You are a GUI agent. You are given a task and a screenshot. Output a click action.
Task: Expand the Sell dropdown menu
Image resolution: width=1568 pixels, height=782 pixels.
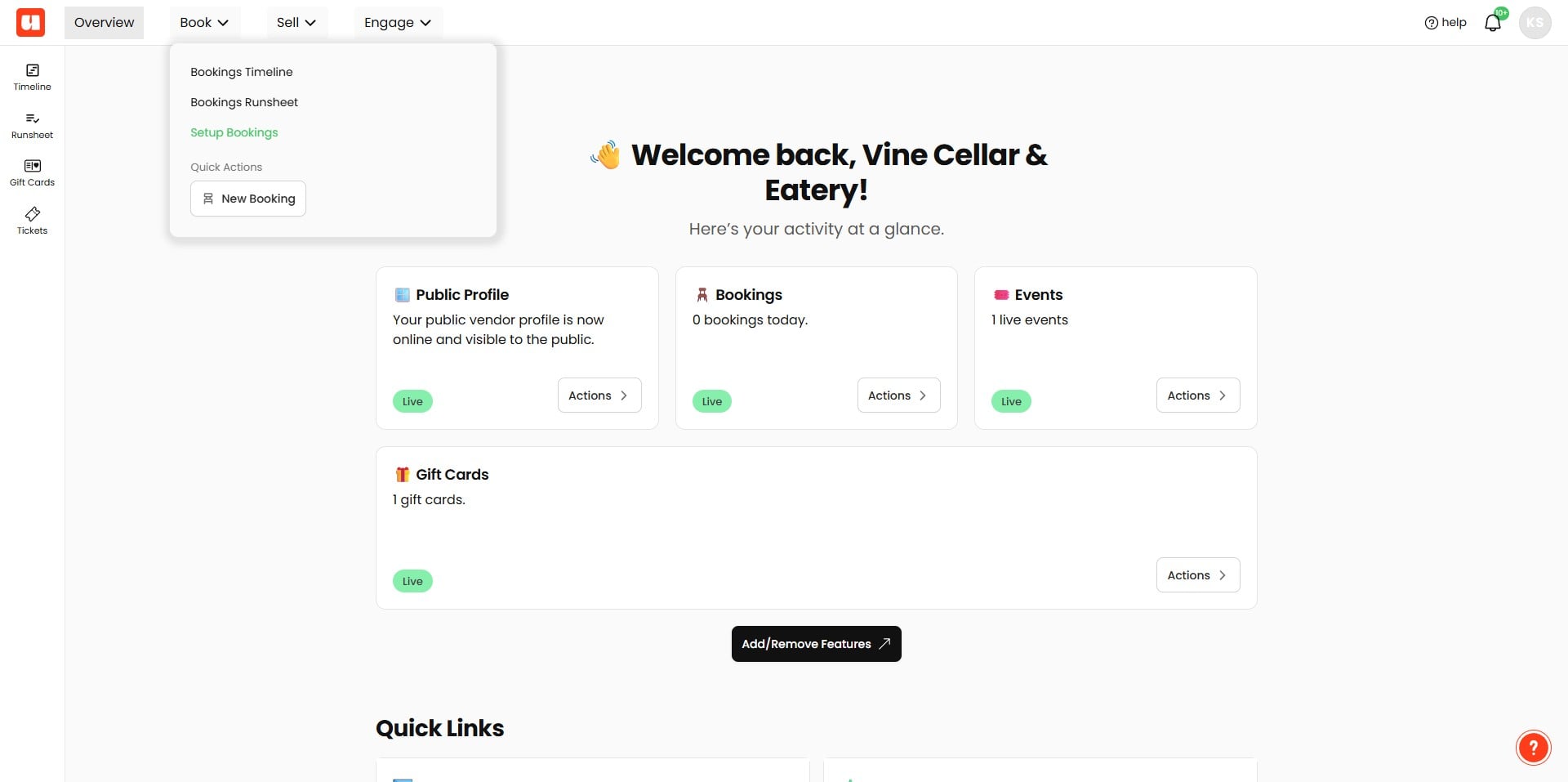(x=296, y=22)
